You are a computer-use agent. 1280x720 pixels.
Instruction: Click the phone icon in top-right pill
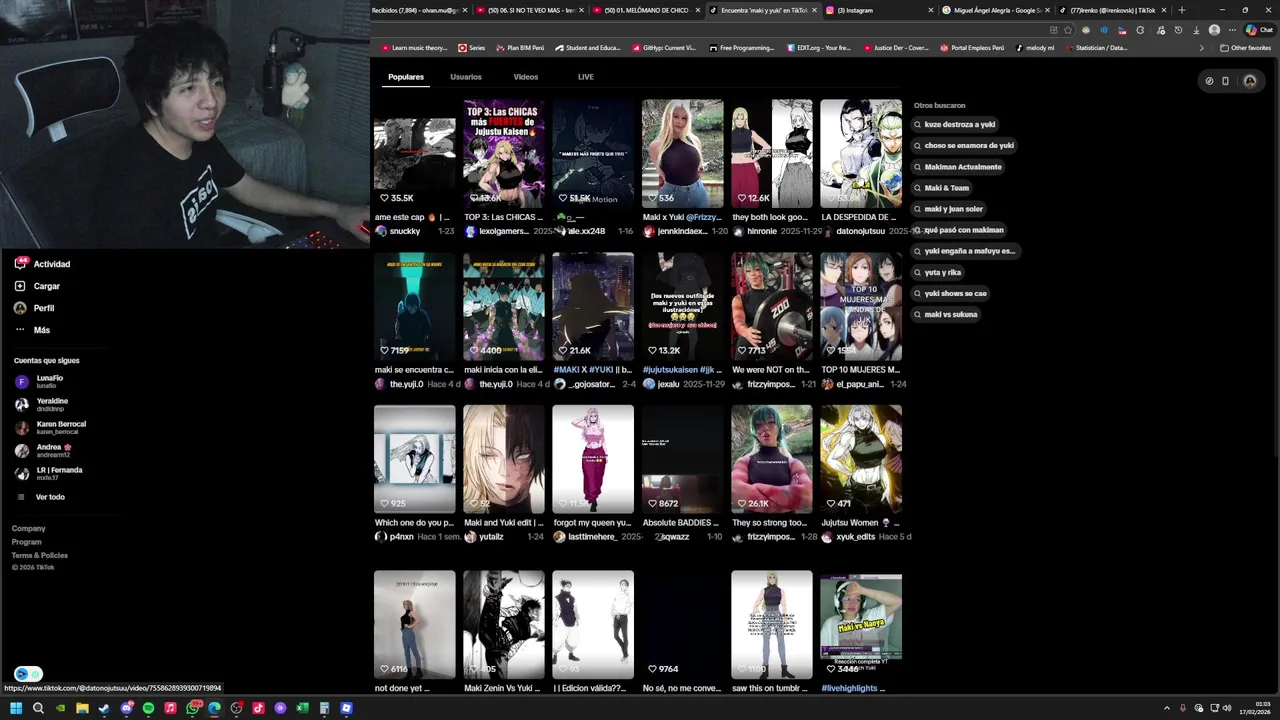(x=1225, y=81)
